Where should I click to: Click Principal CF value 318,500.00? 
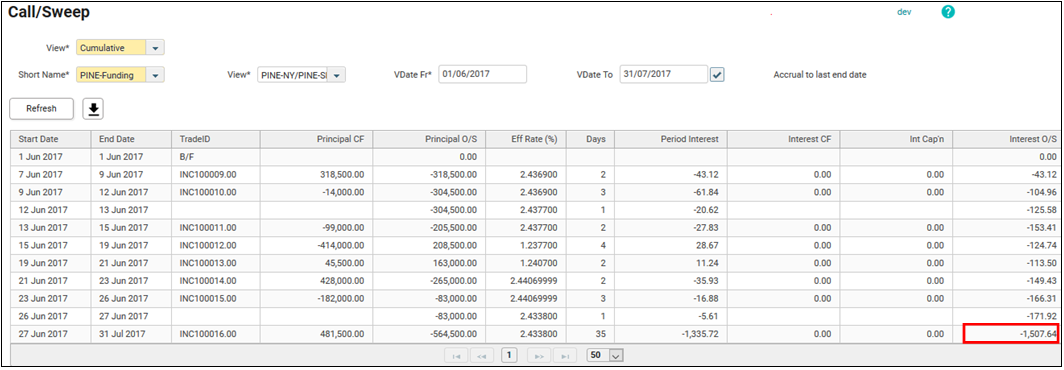click(341, 174)
